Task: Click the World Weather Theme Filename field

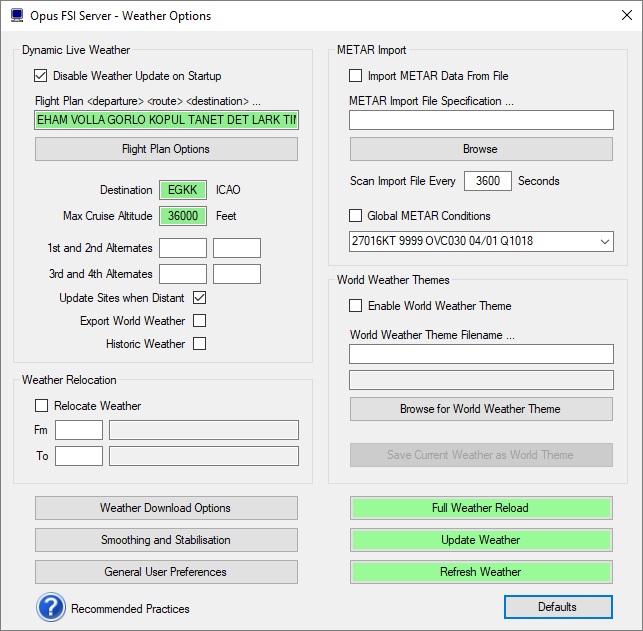Action: pos(481,354)
